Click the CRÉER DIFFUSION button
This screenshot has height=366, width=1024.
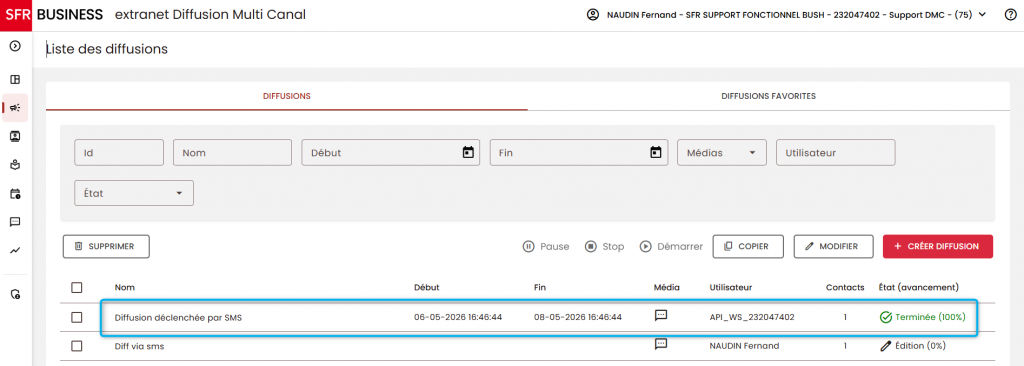[938, 246]
